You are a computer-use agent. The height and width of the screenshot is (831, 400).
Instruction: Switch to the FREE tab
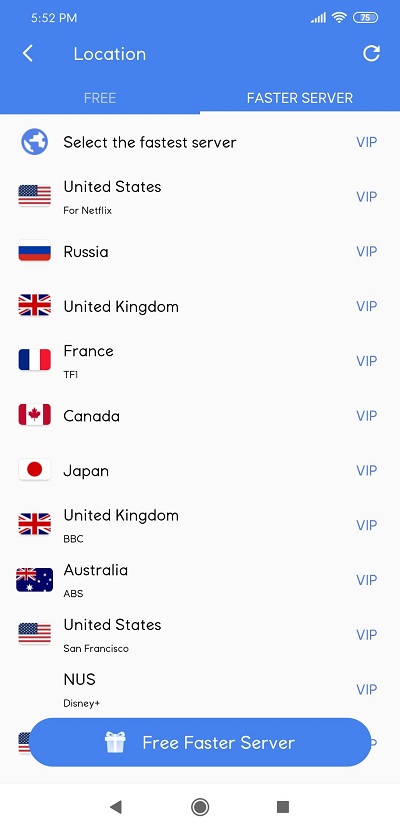pyautogui.click(x=100, y=98)
